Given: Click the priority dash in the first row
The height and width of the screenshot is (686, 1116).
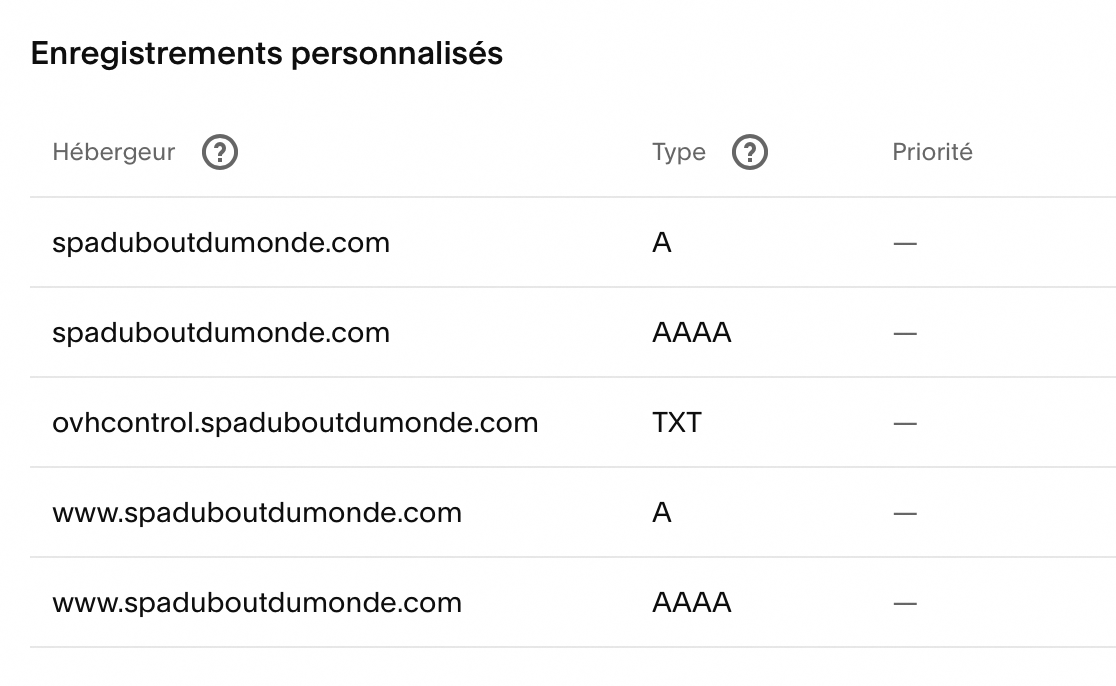Looking at the screenshot, I should click(x=905, y=244).
